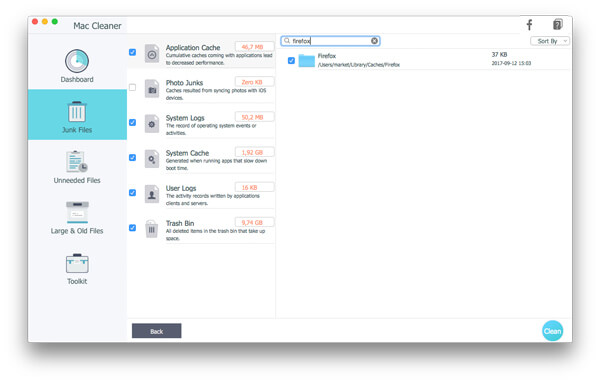Click the System Logs gear file icon

152,124
